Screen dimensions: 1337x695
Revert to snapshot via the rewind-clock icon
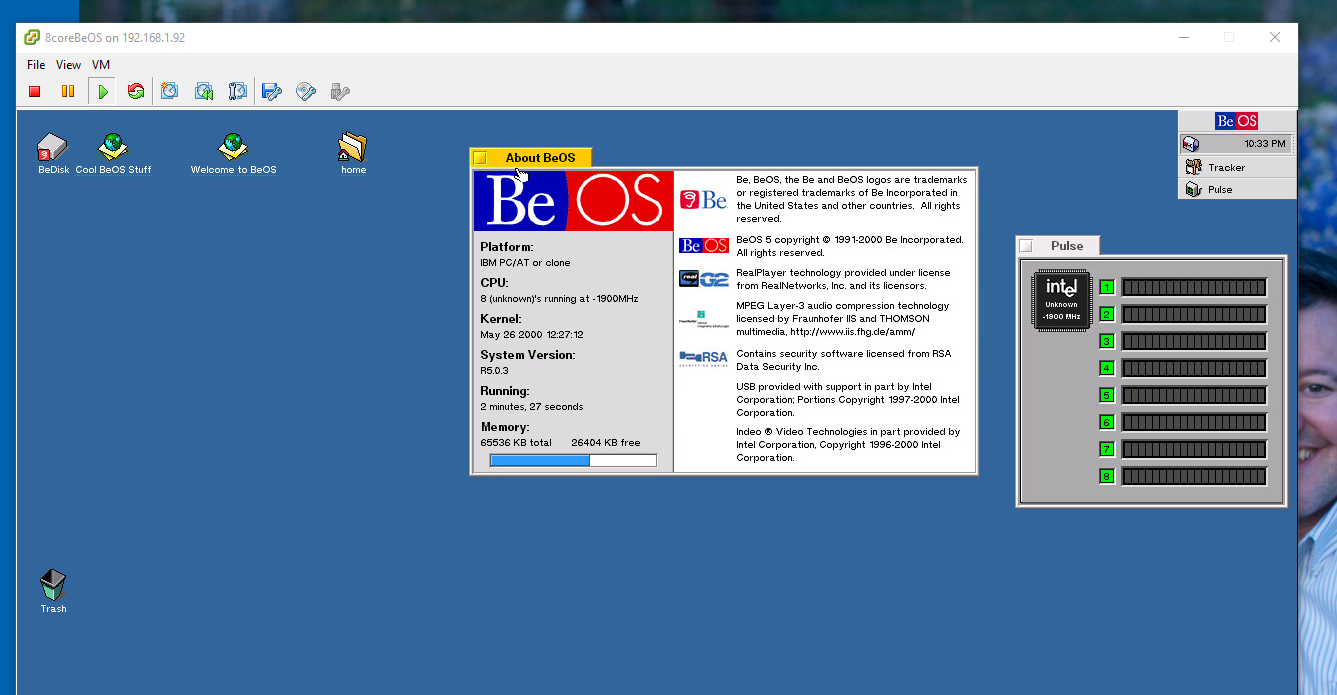point(203,91)
